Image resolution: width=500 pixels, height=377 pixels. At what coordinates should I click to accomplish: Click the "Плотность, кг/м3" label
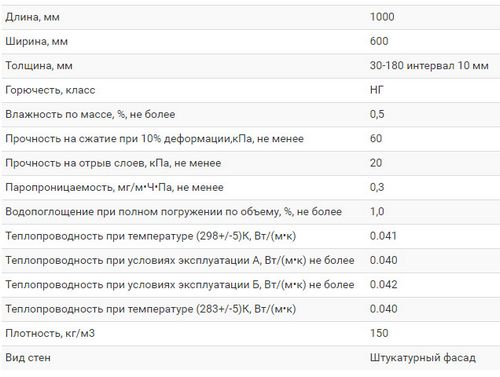[50, 333]
